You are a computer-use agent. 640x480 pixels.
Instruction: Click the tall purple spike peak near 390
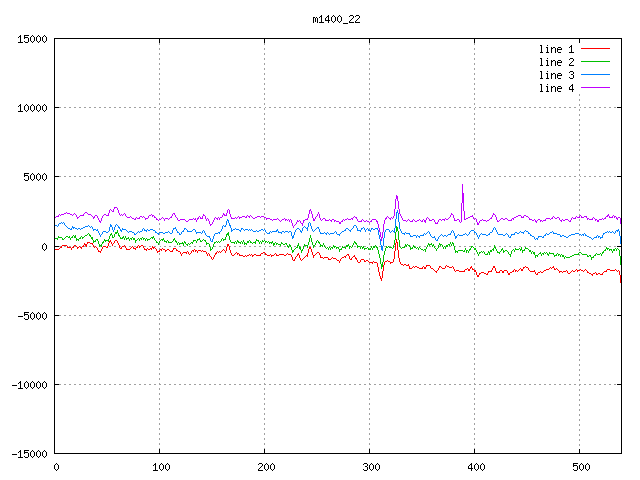(462, 185)
